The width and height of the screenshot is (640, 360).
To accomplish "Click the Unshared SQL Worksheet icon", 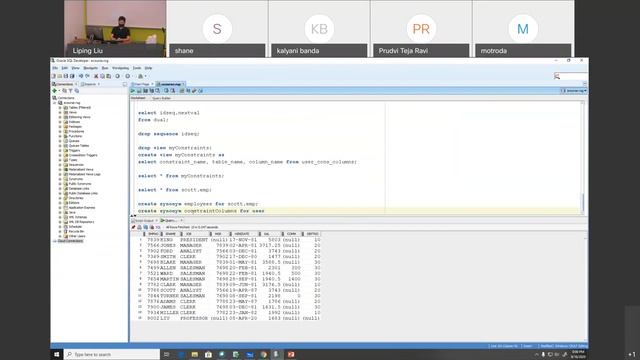I will (182, 91).
